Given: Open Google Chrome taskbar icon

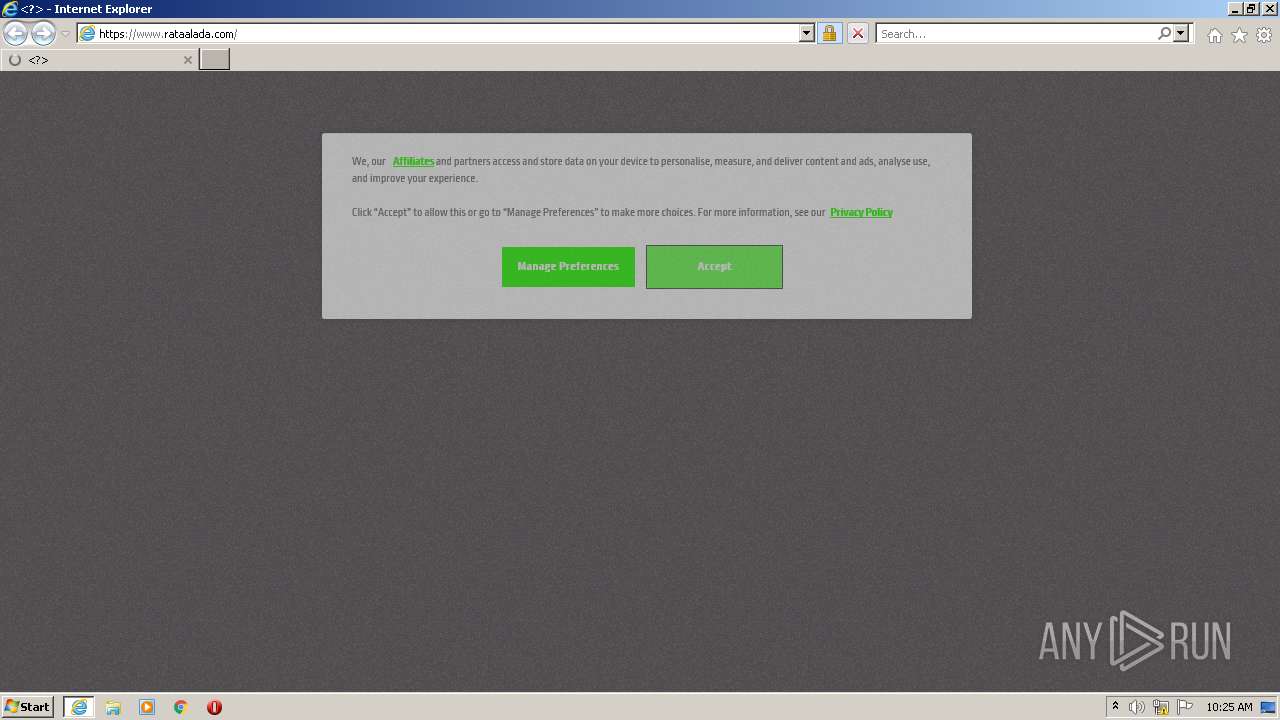Looking at the screenshot, I should (181, 707).
